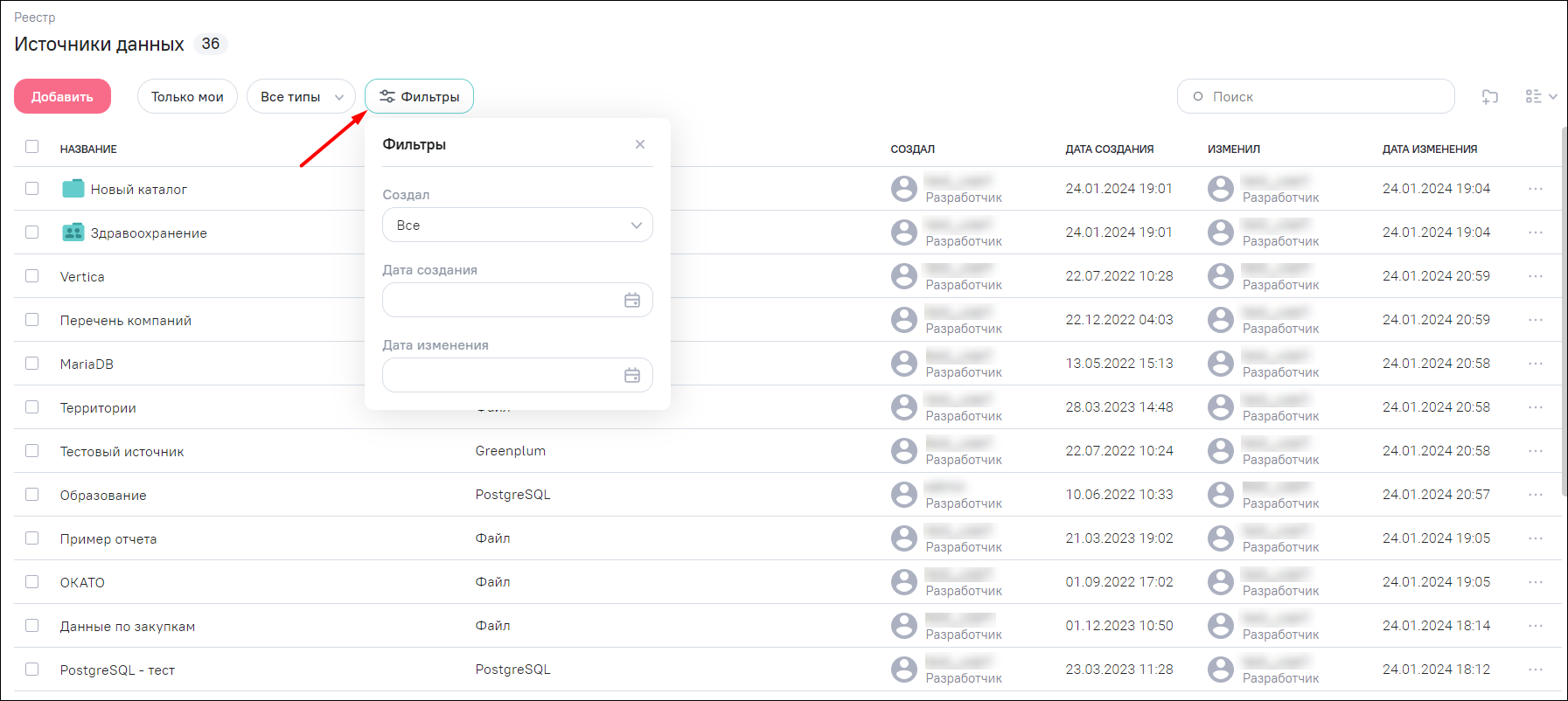The height and width of the screenshot is (701, 1568).
Task: Check the Территории row checkbox
Action: (x=32, y=407)
